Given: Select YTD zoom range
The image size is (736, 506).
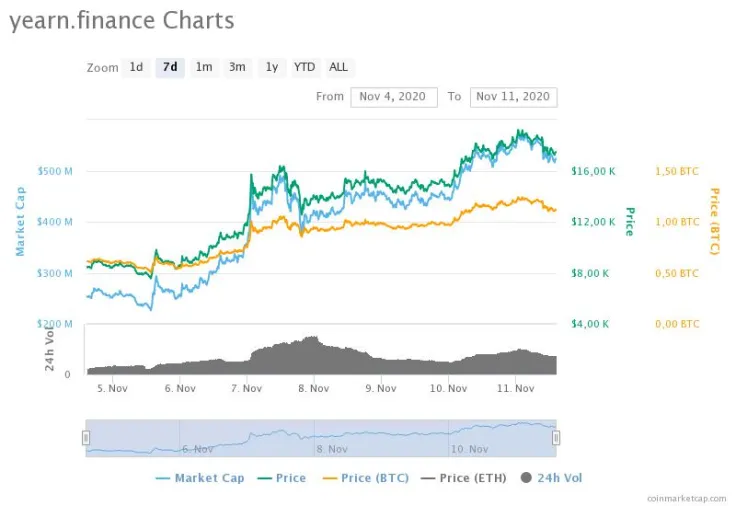Looking at the screenshot, I should point(304,67).
